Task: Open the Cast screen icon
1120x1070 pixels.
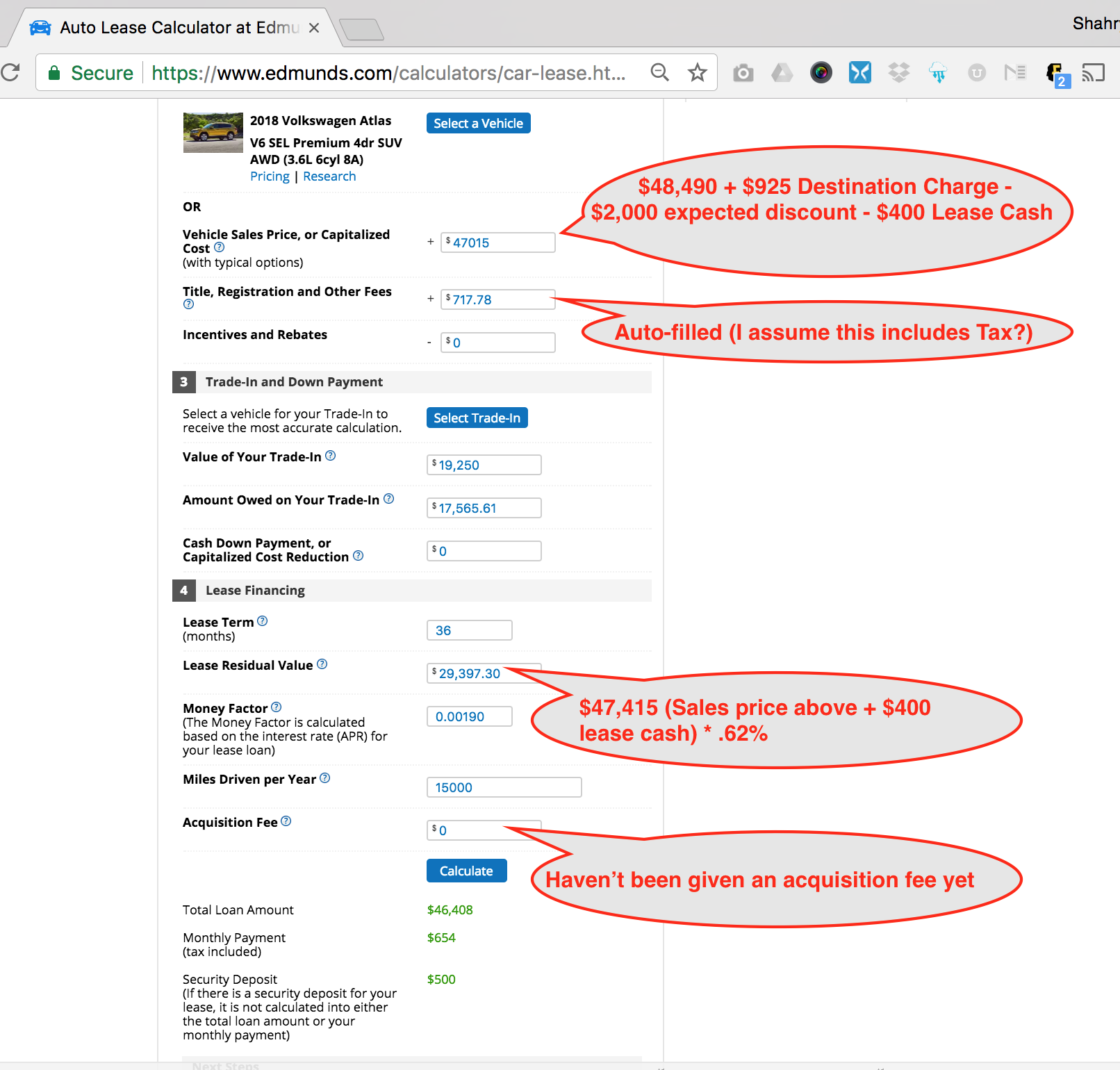Action: click(1093, 72)
